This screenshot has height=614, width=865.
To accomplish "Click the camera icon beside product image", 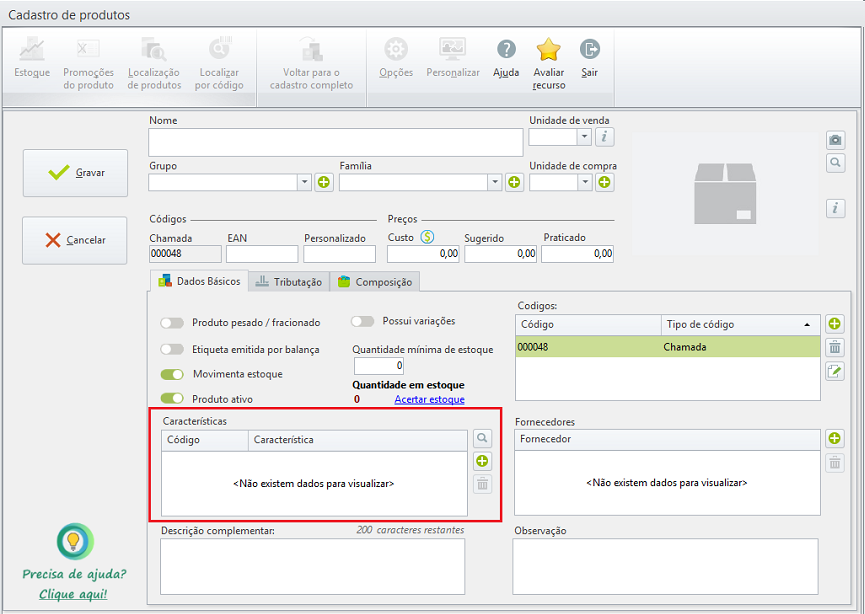I will [x=836, y=140].
